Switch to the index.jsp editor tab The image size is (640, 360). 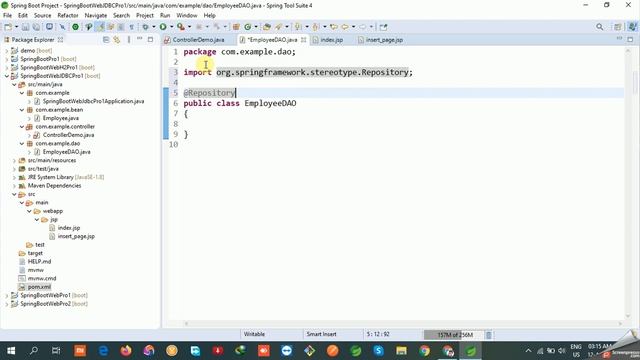coord(331,40)
